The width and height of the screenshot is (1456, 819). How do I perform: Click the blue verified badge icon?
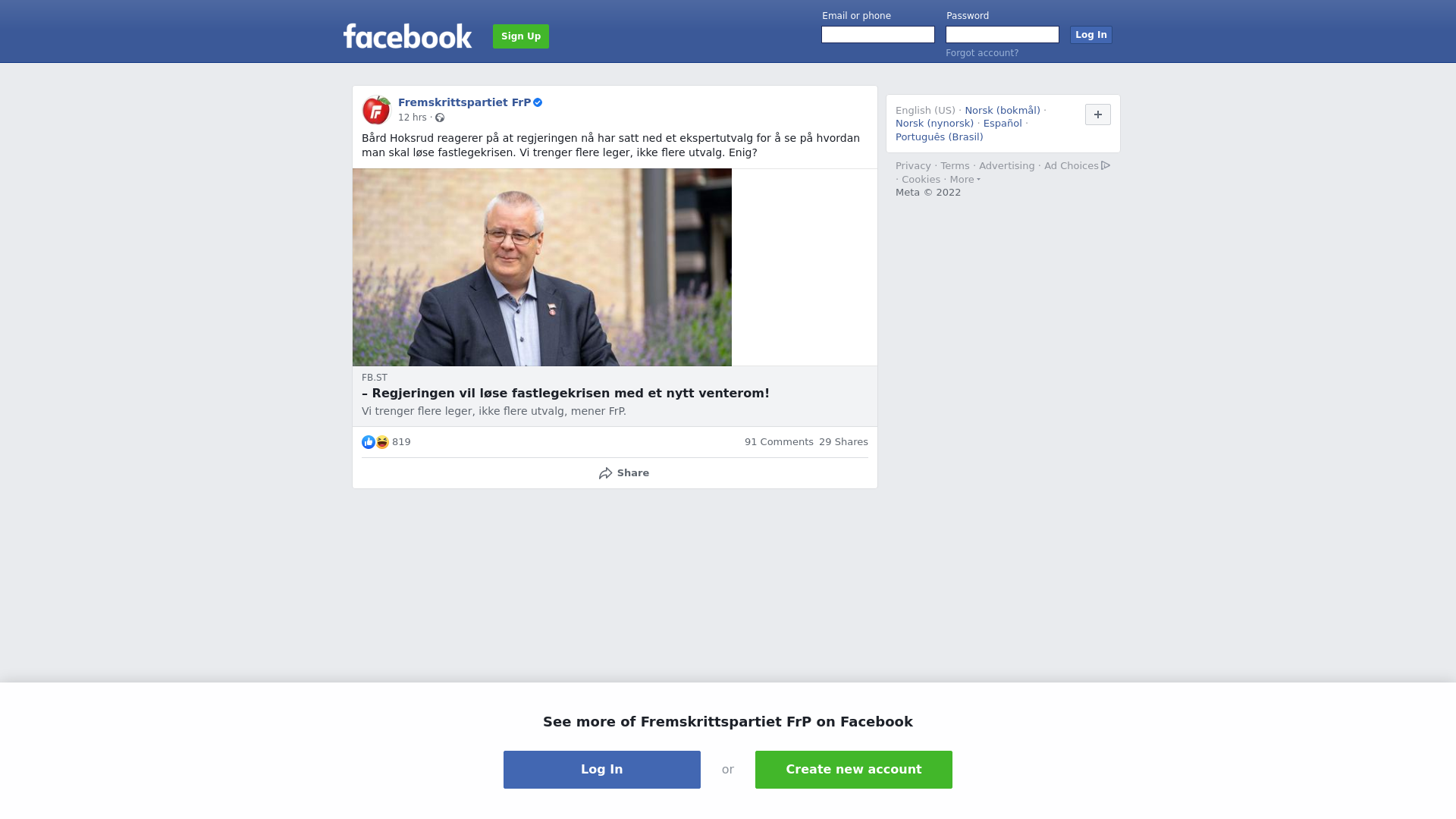coord(538,102)
